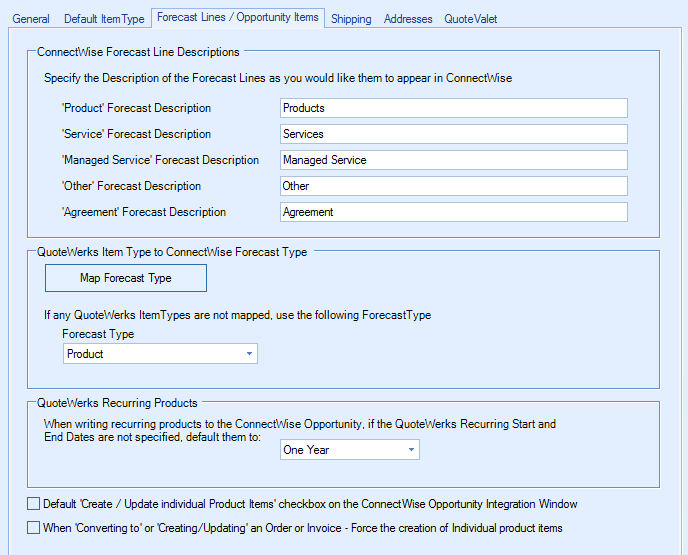Image resolution: width=688 pixels, height=555 pixels.
Task: Click the ConnectWise Forecast Line Descriptions group title
Action: (x=138, y=52)
